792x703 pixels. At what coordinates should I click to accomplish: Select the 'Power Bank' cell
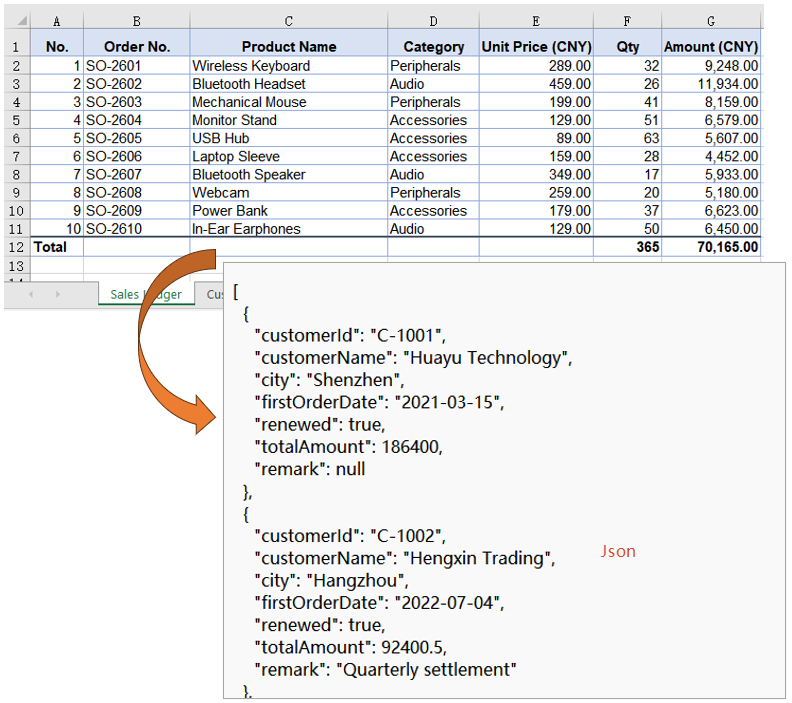click(288, 211)
